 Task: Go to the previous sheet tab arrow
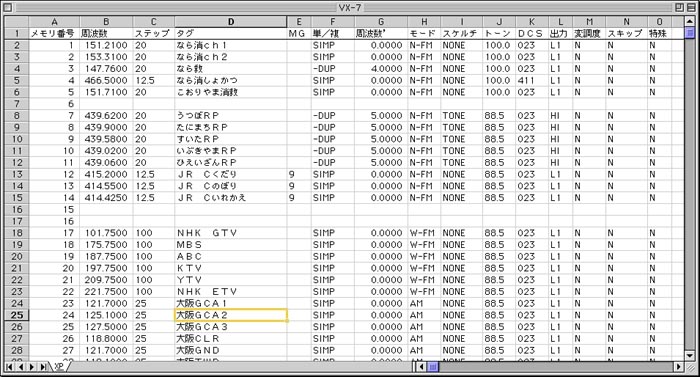point(21,367)
